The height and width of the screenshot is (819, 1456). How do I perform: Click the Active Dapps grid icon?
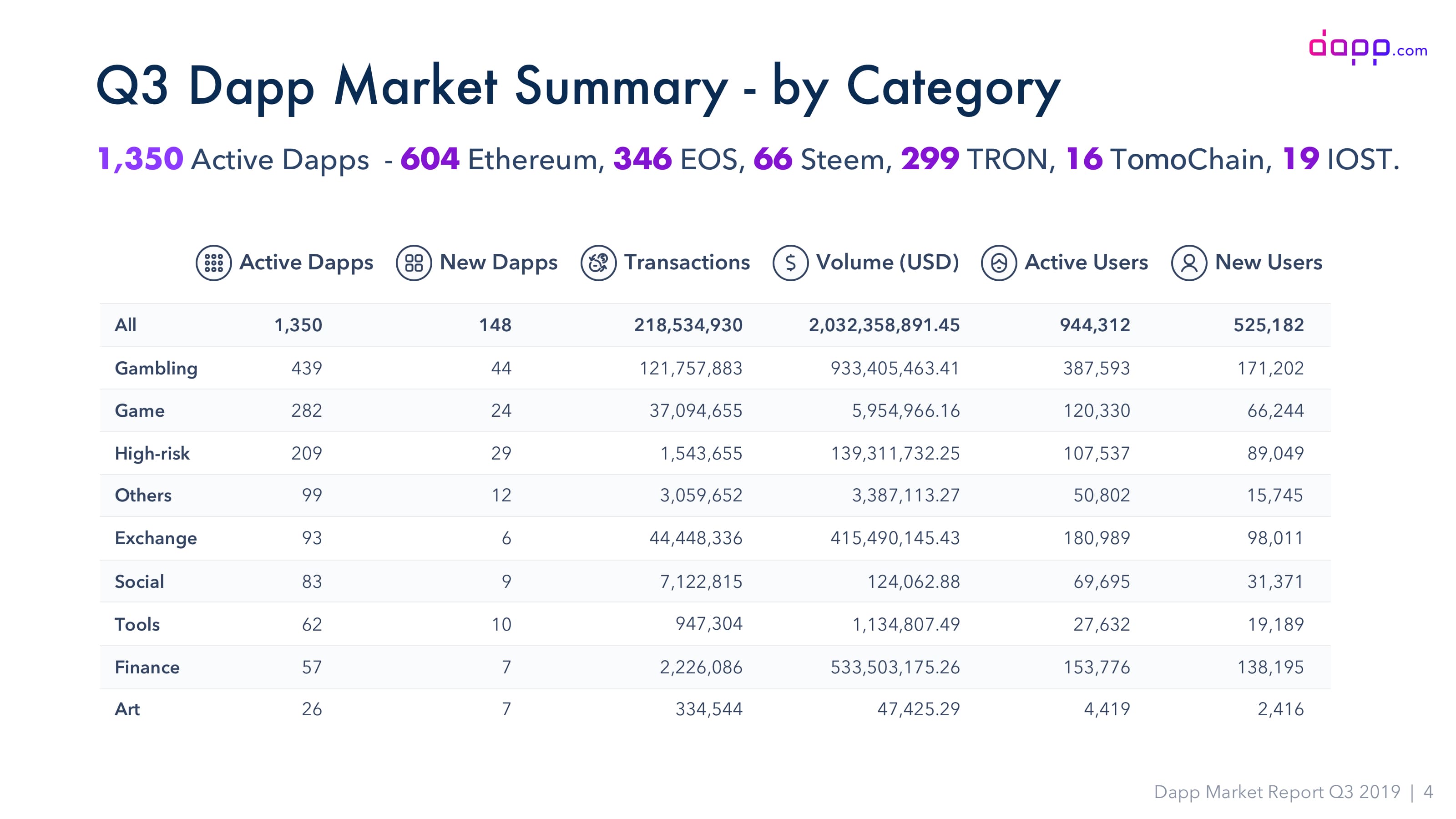point(214,263)
